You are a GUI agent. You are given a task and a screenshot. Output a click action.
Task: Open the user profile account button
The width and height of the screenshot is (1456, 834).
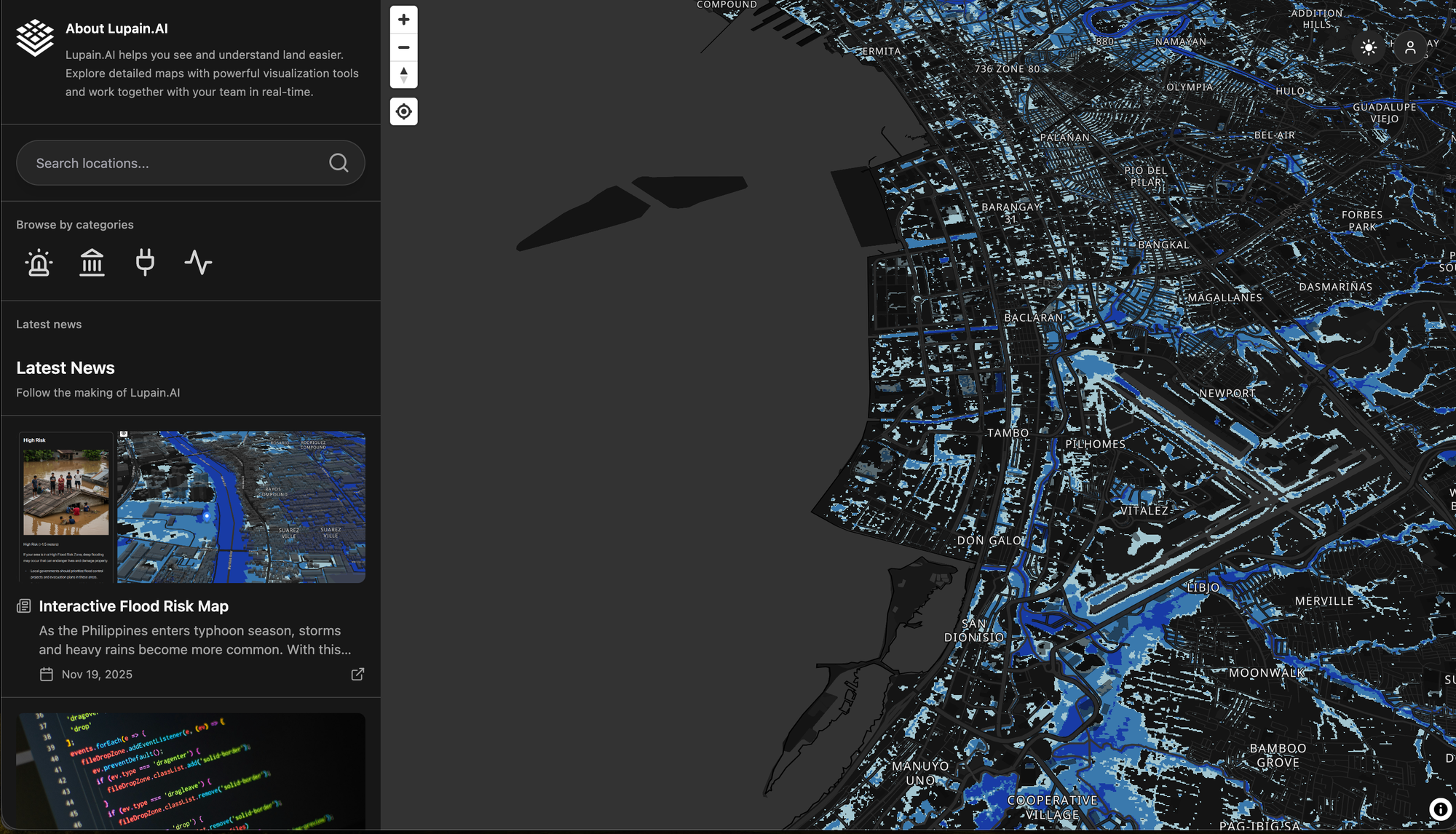point(1410,48)
